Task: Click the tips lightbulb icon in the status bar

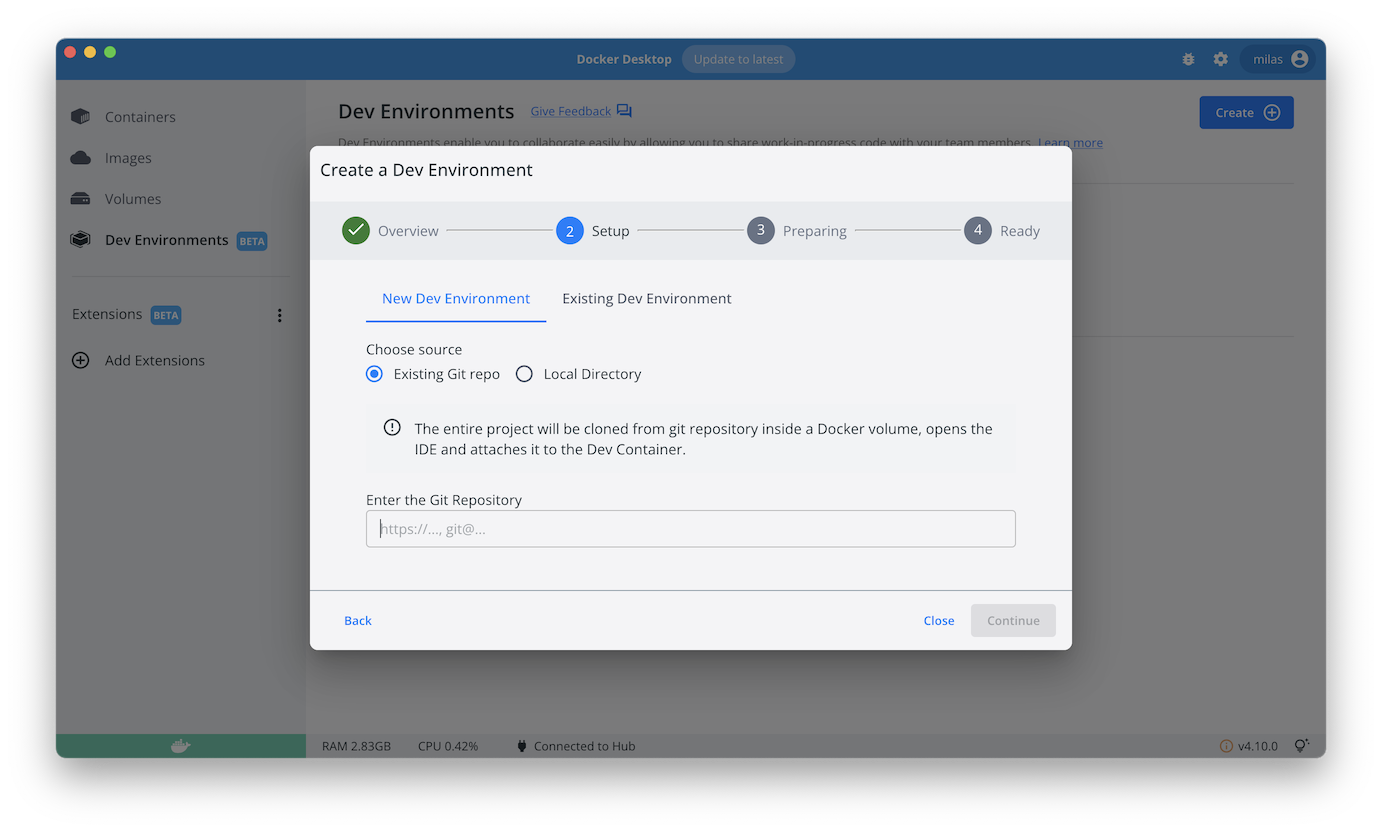Action: pyautogui.click(x=1301, y=745)
